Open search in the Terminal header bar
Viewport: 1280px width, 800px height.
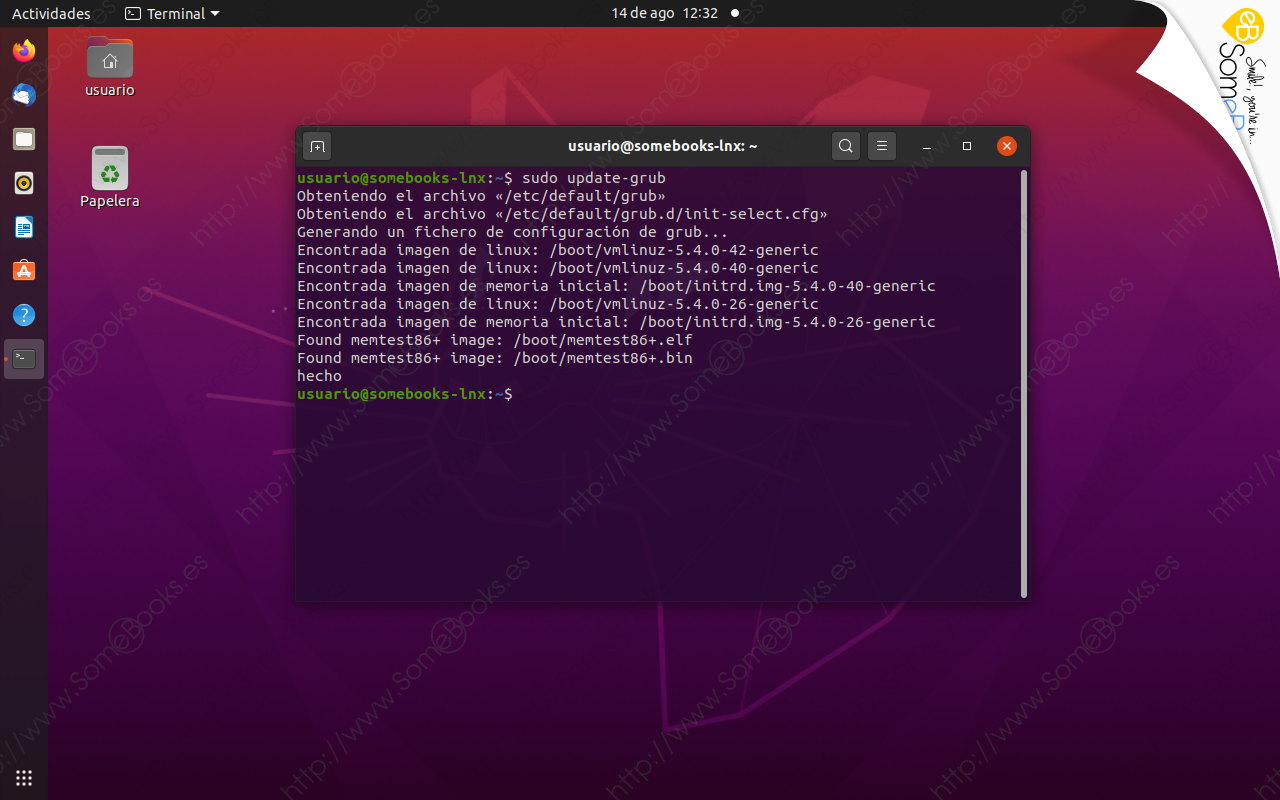coord(845,146)
